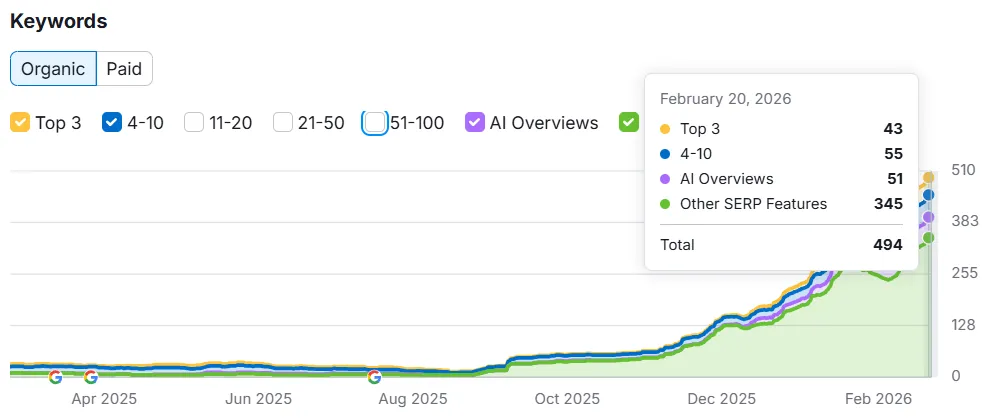
Task: Disable the 4-10 positions checkbox
Action: pyautogui.click(x=112, y=123)
